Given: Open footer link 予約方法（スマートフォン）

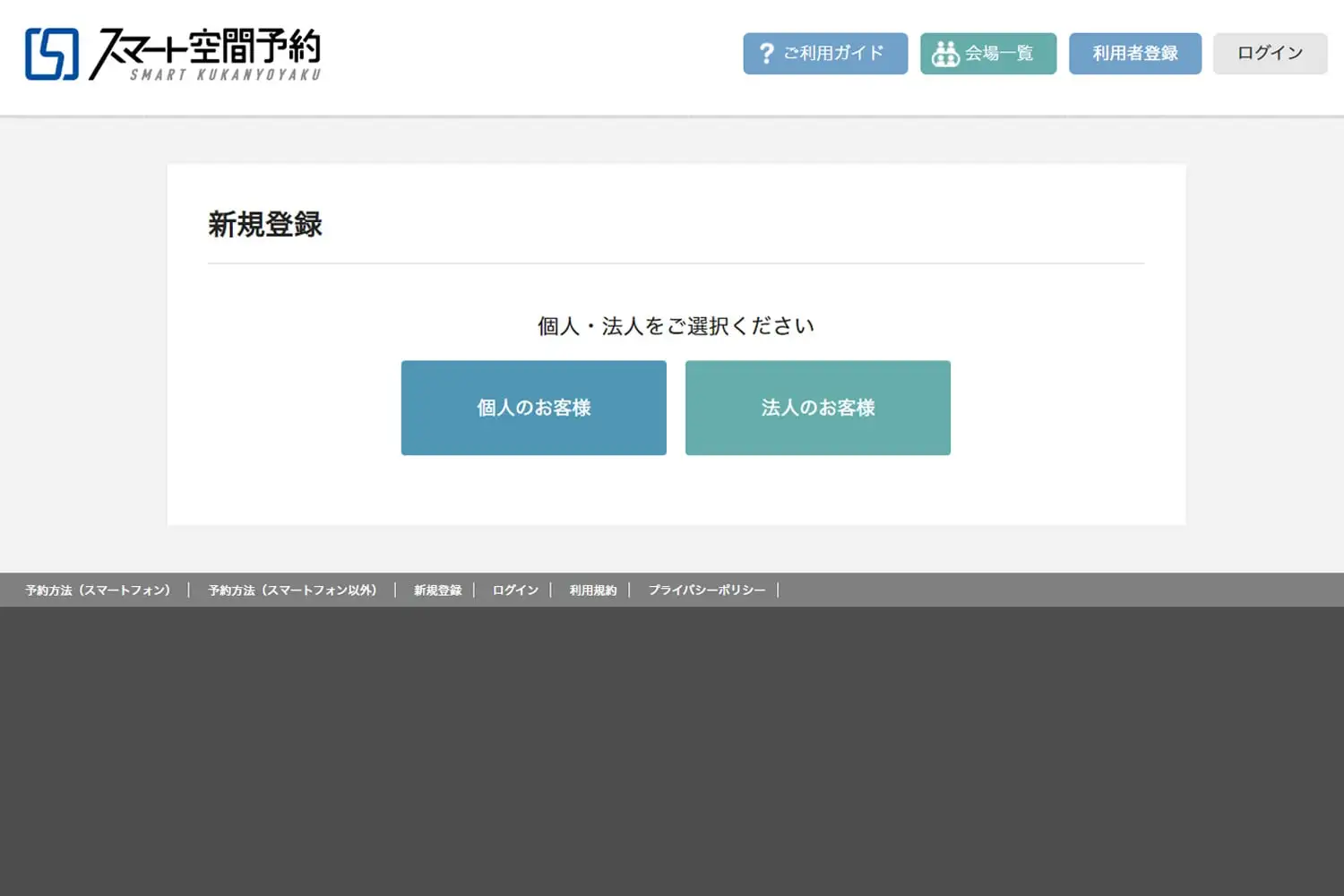Looking at the screenshot, I should (x=98, y=590).
